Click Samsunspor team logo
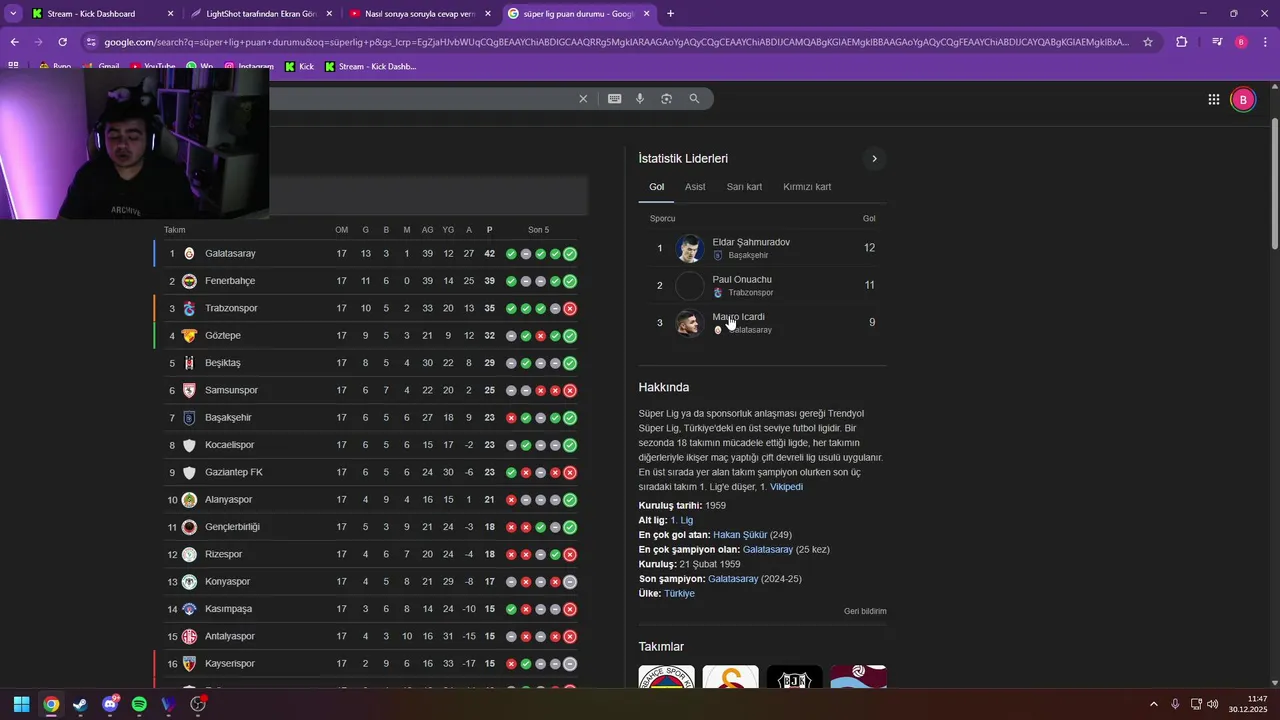 tap(189, 390)
